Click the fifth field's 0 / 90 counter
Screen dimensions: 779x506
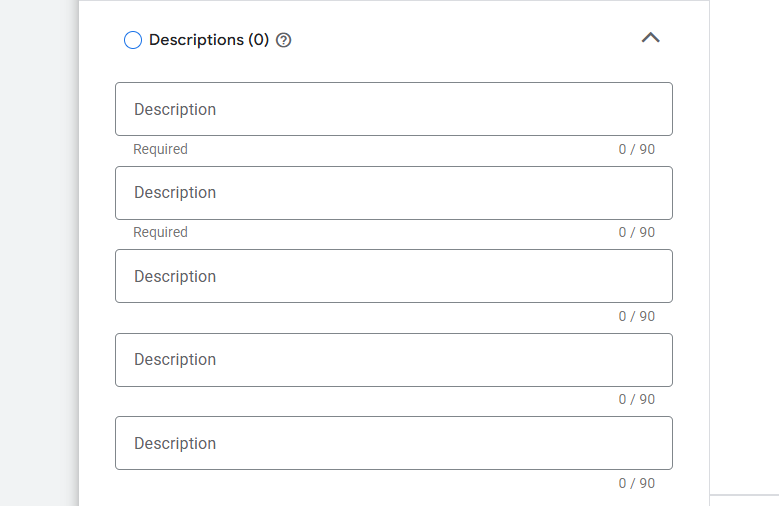(x=636, y=483)
